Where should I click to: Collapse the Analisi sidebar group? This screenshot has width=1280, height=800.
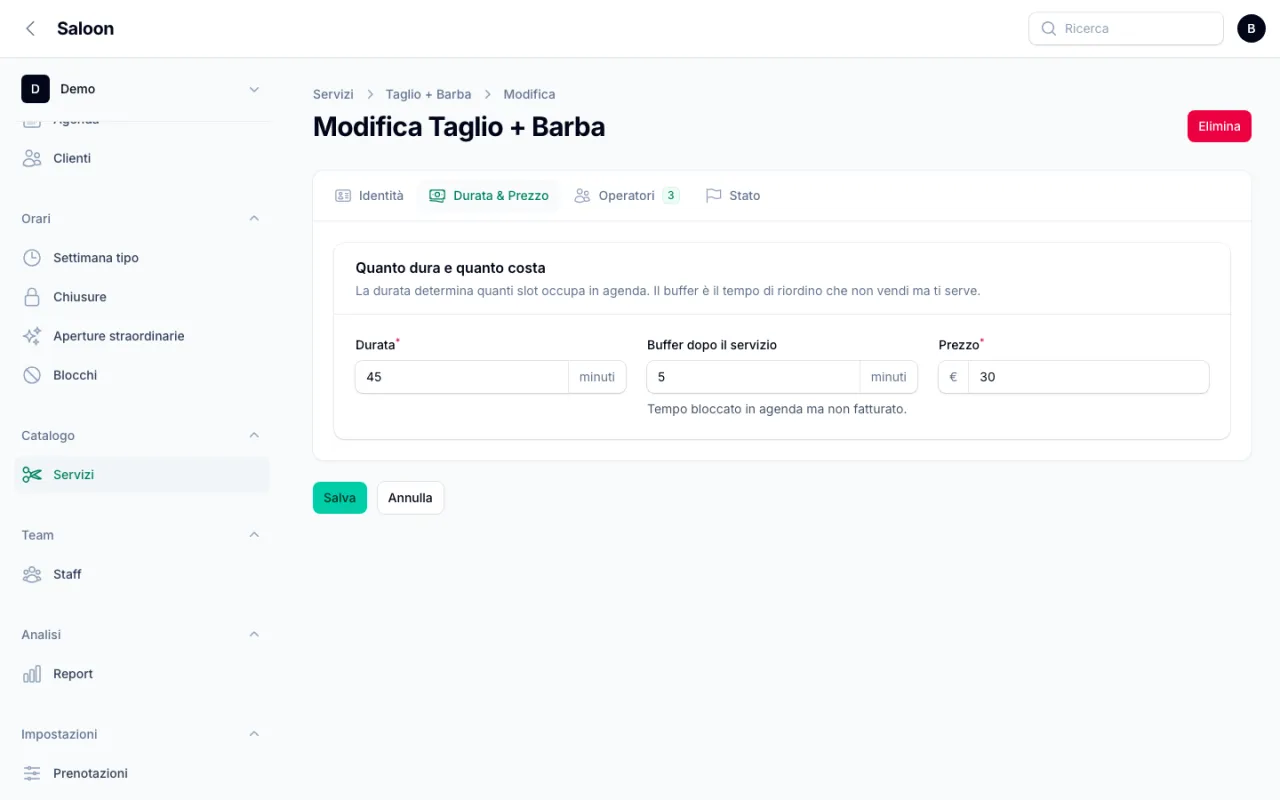coord(254,634)
